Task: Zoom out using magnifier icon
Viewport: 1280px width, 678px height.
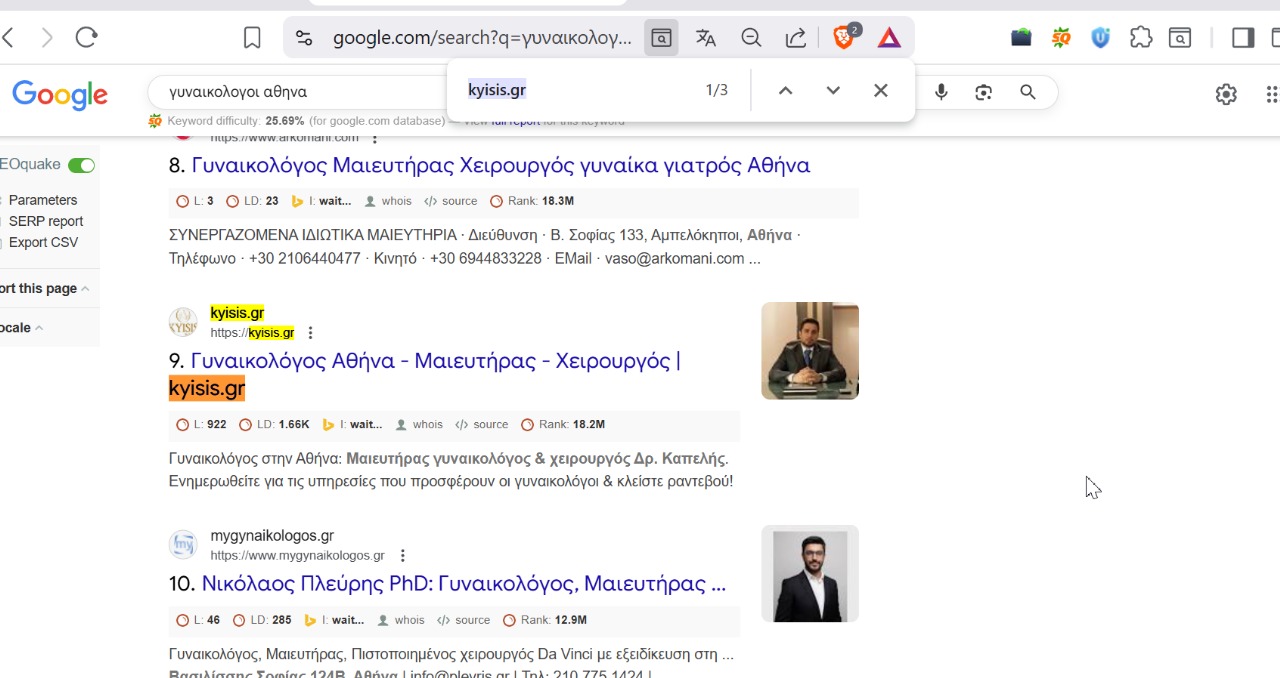Action: coord(751,38)
